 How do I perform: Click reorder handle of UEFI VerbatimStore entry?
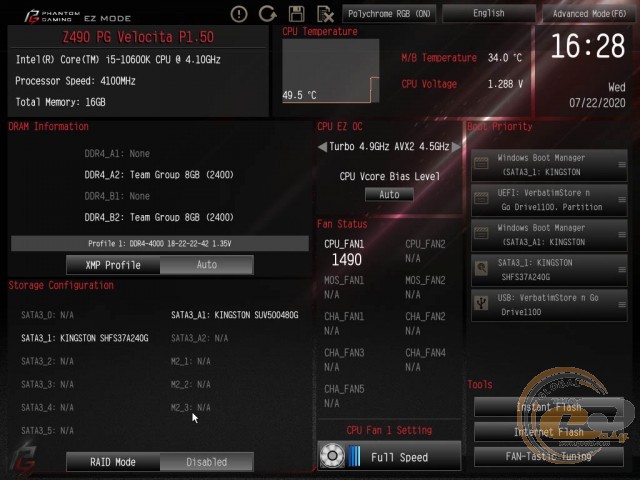pos(622,200)
